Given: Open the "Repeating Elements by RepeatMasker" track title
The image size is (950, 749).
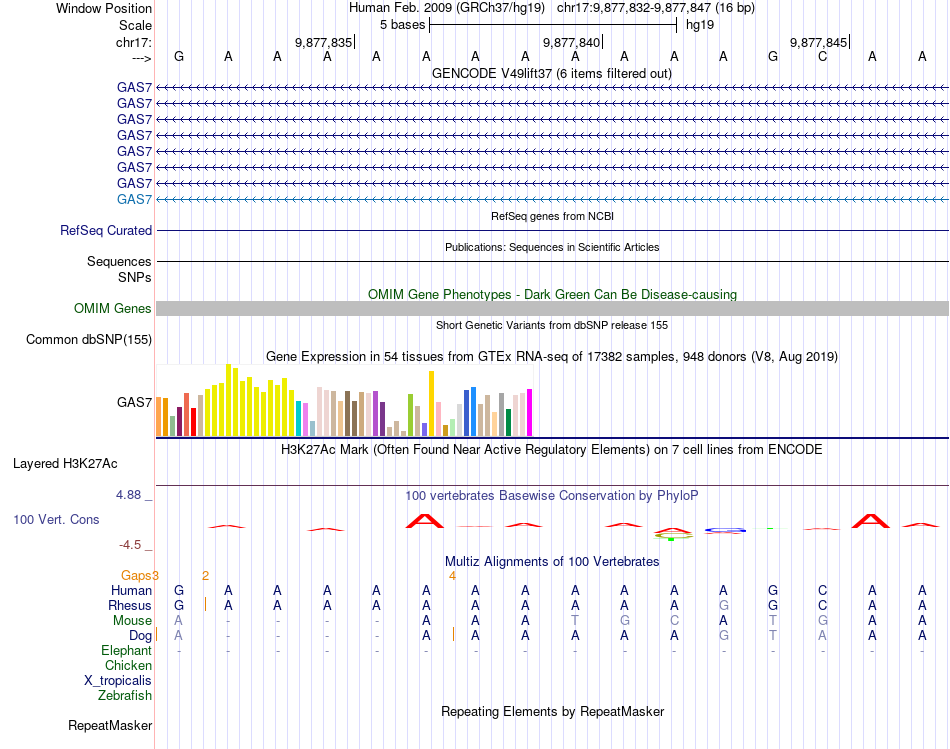Looking at the screenshot, I should pos(552,711).
